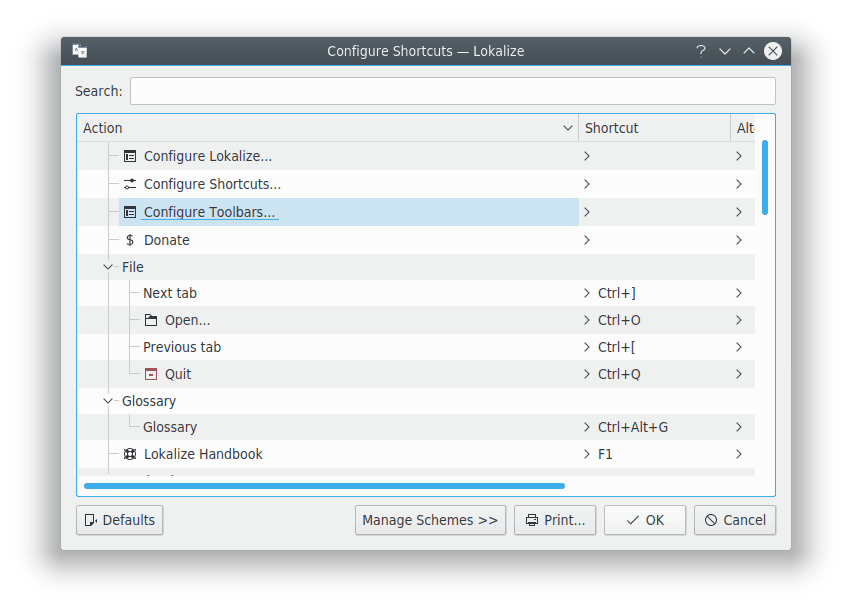The height and width of the screenshot is (611, 852).
Task: Click the dollar sign icon beside Donate
Action: pos(129,240)
